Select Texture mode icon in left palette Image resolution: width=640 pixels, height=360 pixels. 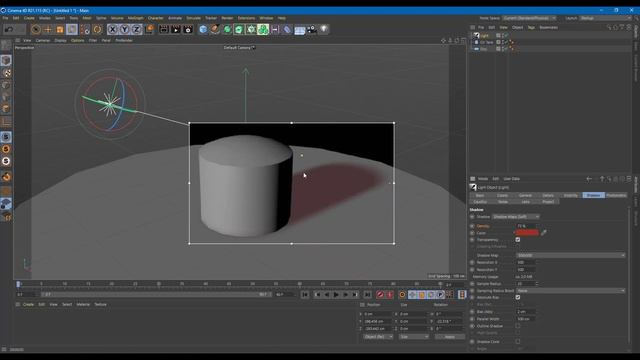[6, 73]
